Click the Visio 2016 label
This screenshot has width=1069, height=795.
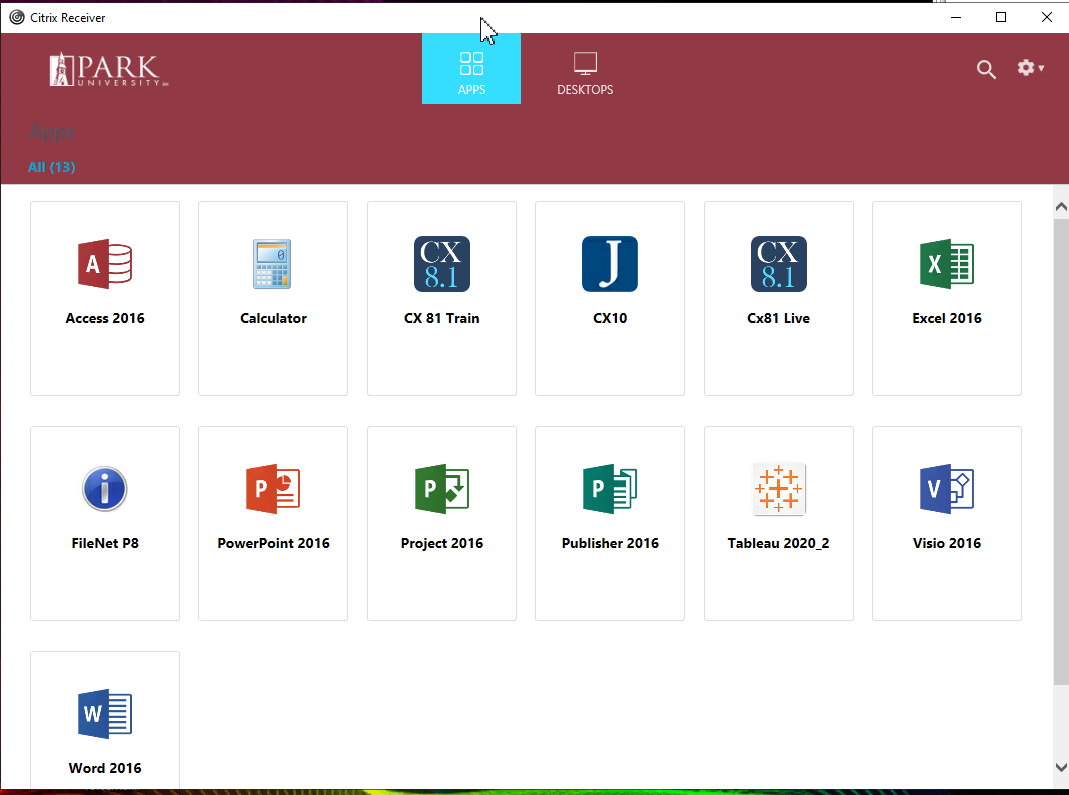(947, 543)
